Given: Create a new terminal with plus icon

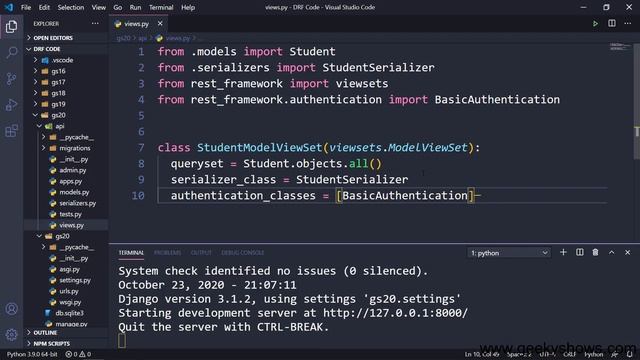Looking at the screenshot, I should [x=563, y=253].
